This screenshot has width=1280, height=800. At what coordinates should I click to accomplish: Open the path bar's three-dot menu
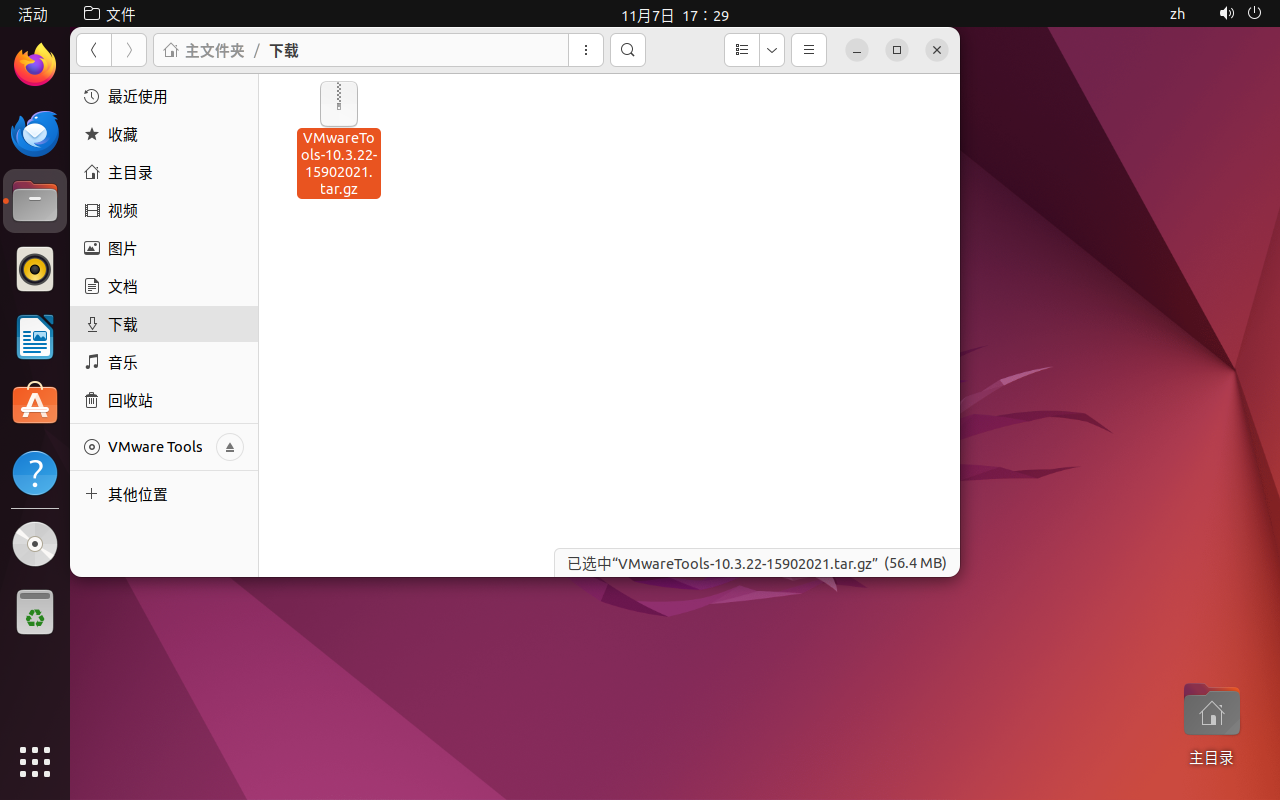click(586, 50)
